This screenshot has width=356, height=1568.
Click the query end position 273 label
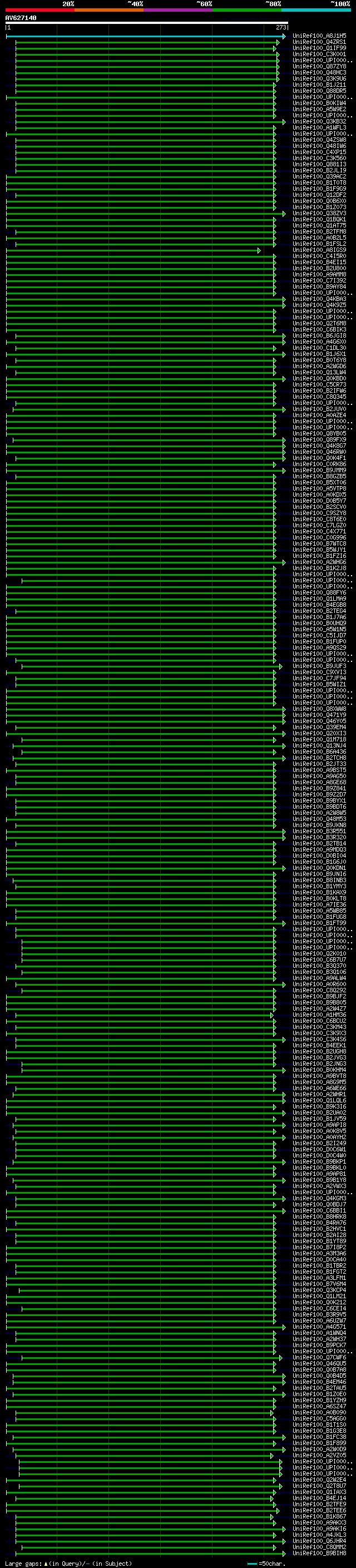281,27
